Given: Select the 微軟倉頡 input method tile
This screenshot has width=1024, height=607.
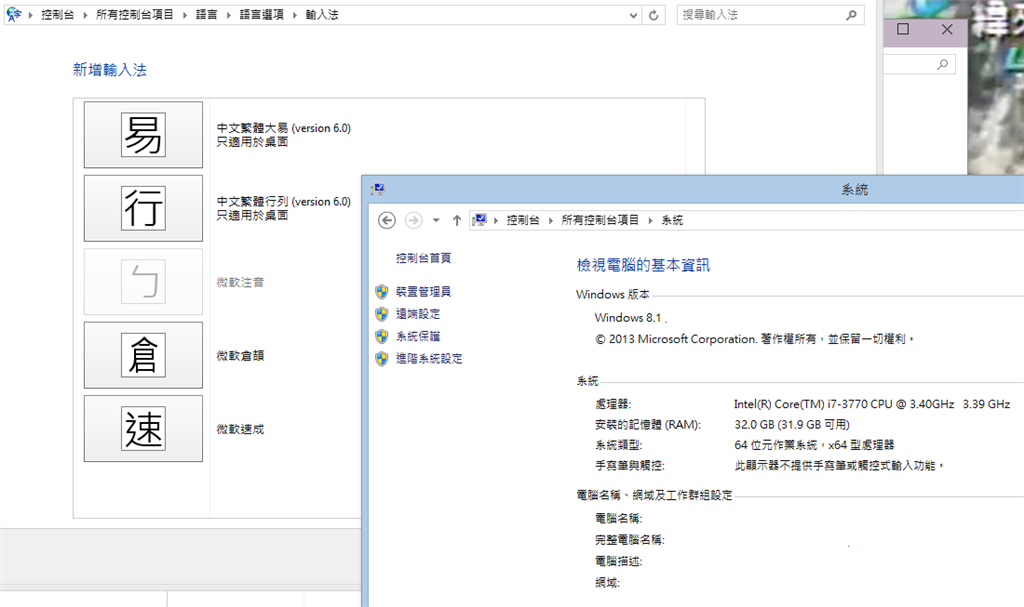Looking at the screenshot, I should coord(143,355).
